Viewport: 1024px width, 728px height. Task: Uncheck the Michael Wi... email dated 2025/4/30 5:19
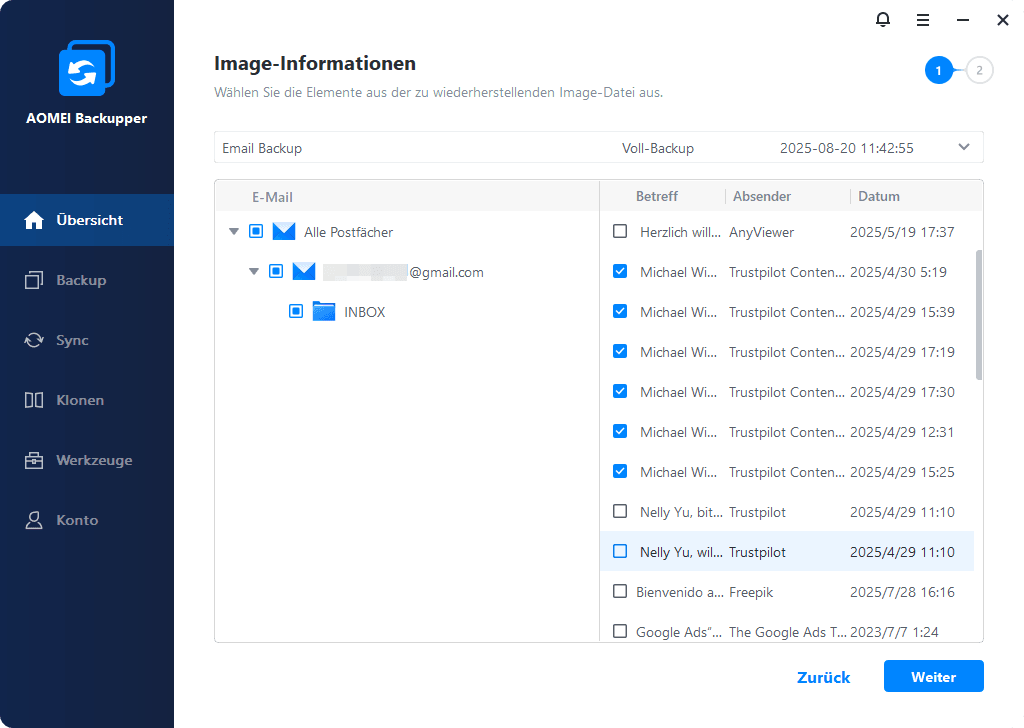click(620, 271)
